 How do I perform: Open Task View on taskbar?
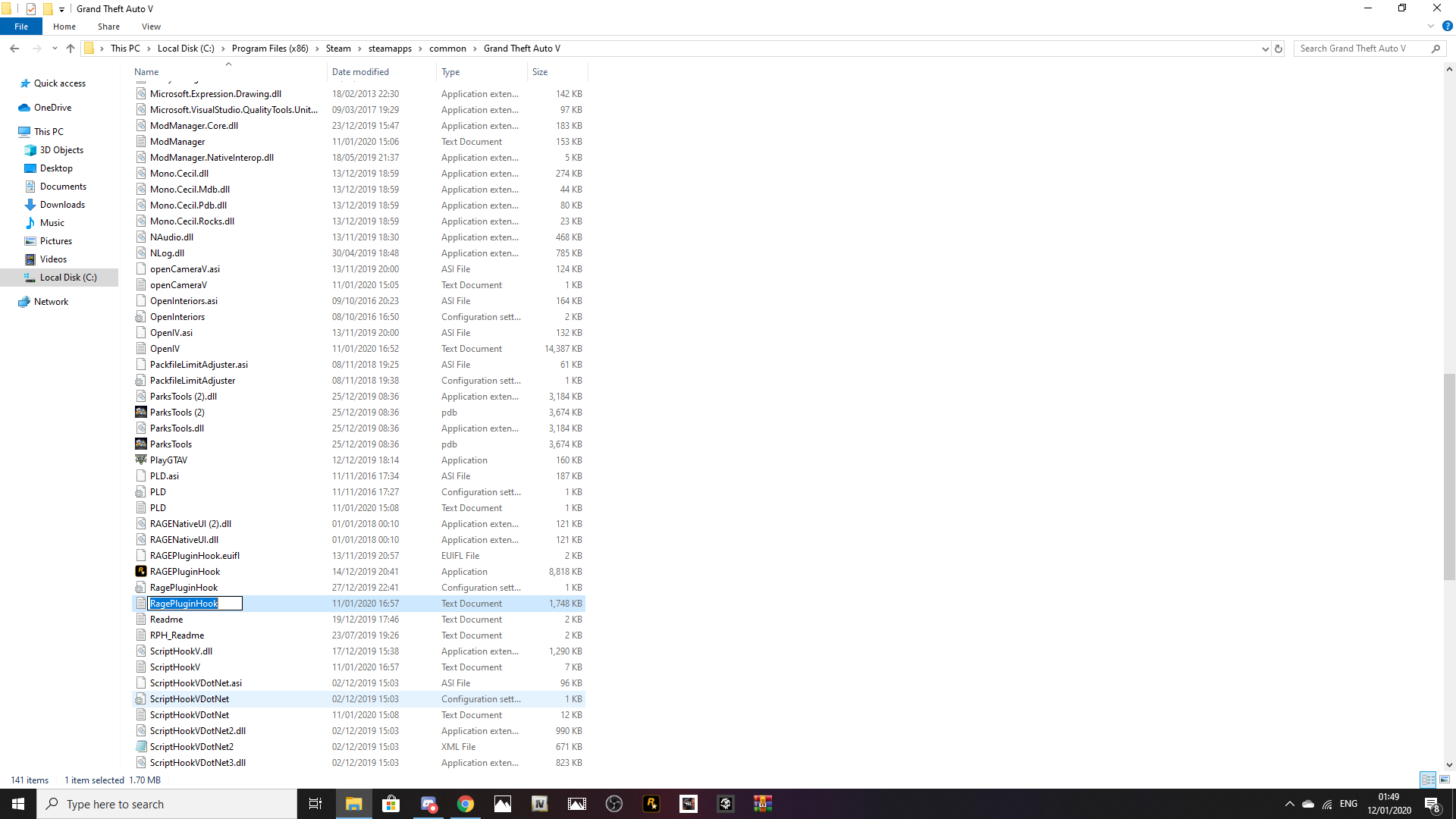(315, 804)
